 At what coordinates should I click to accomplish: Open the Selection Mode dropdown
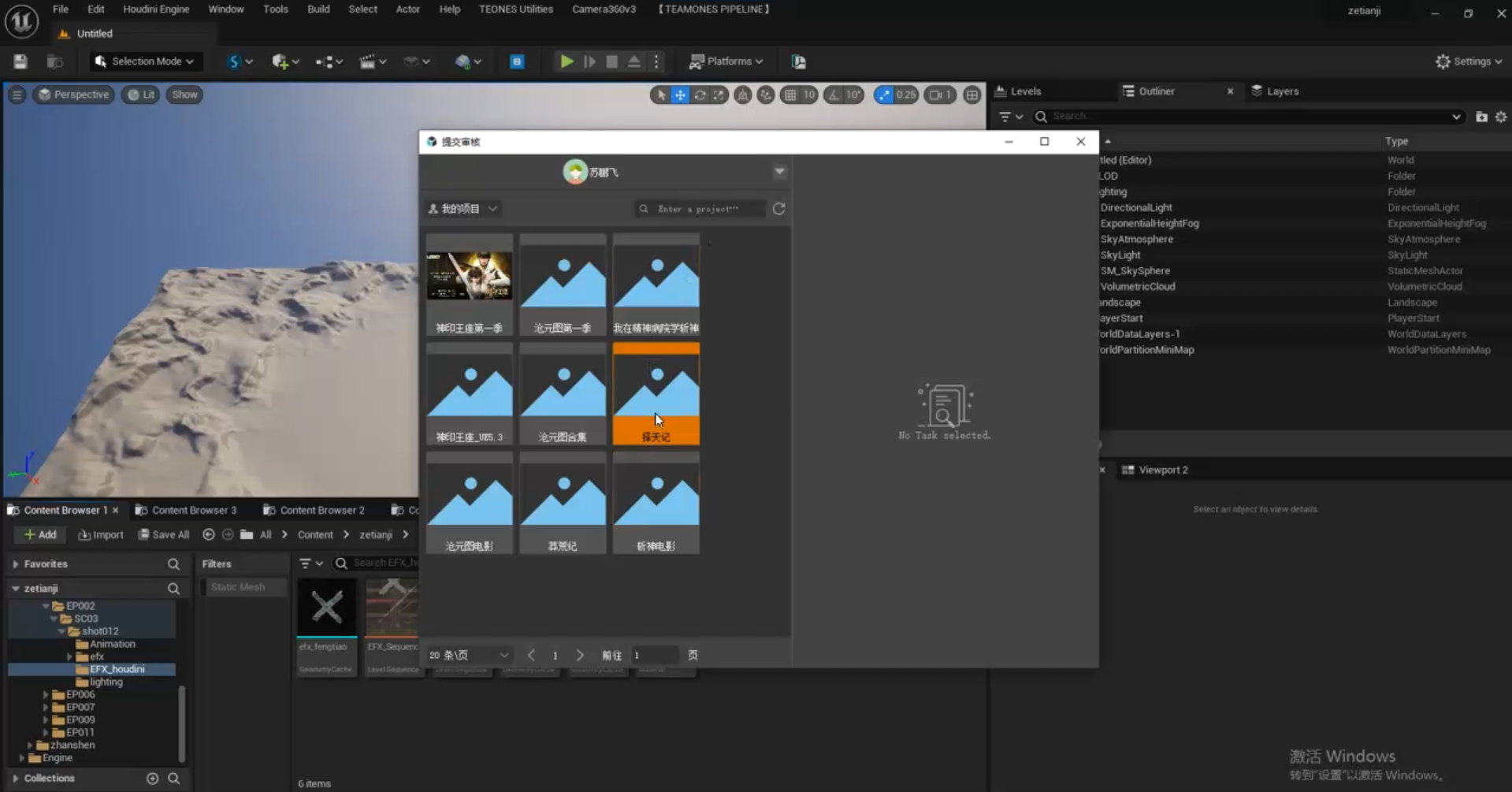tap(144, 61)
